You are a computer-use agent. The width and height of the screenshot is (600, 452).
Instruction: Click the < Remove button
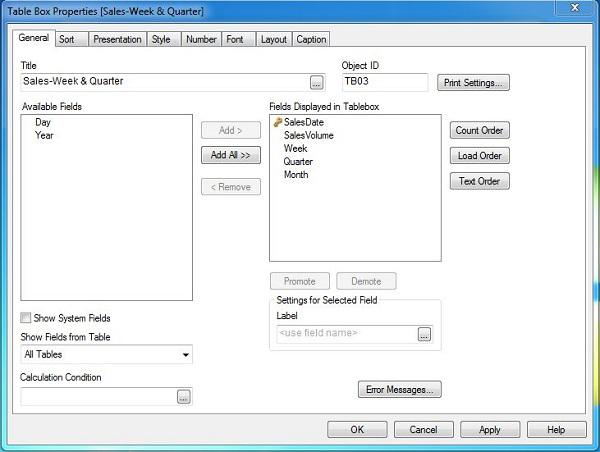[231, 187]
